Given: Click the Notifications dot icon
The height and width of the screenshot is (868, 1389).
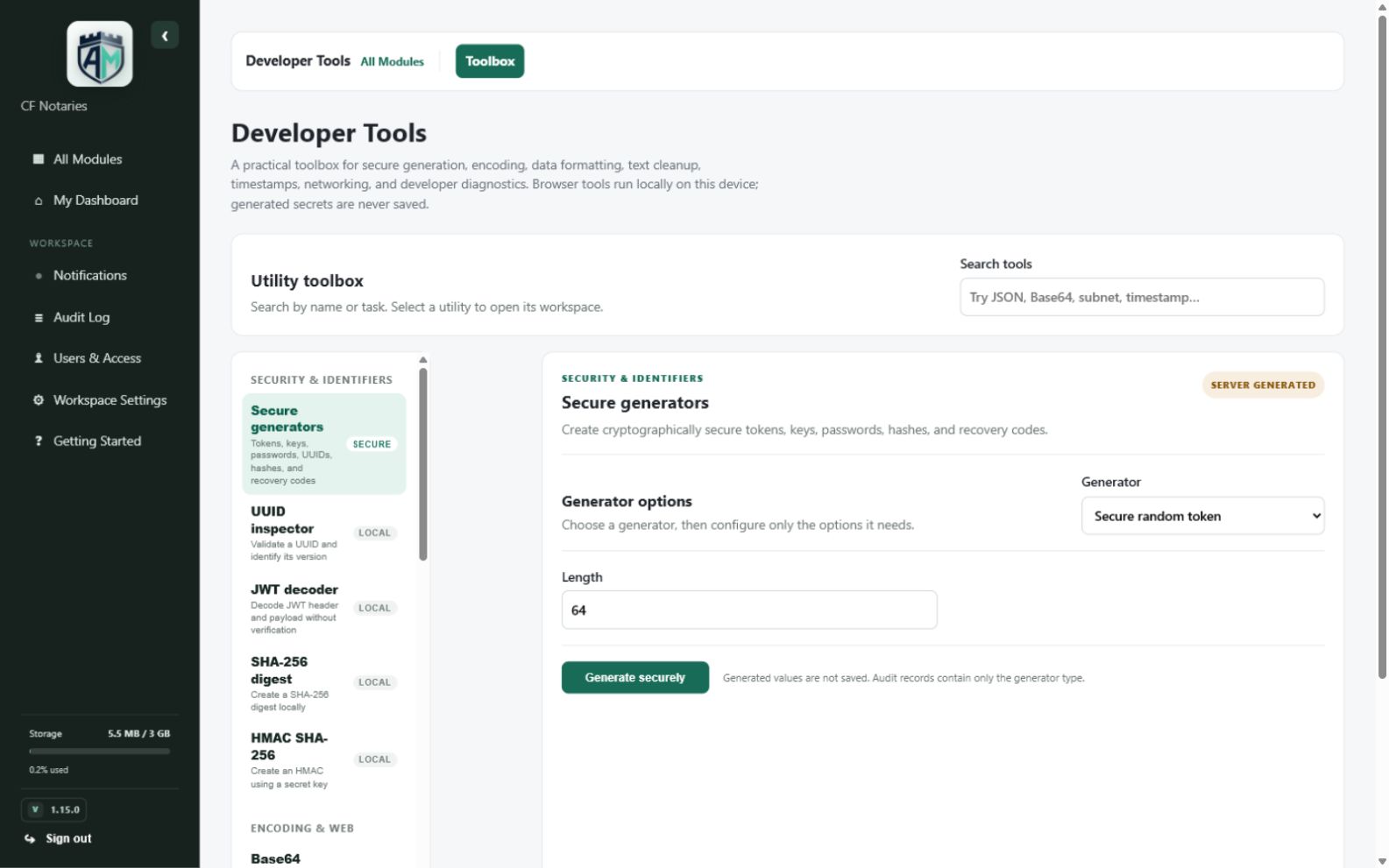Looking at the screenshot, I should (39, 276).
